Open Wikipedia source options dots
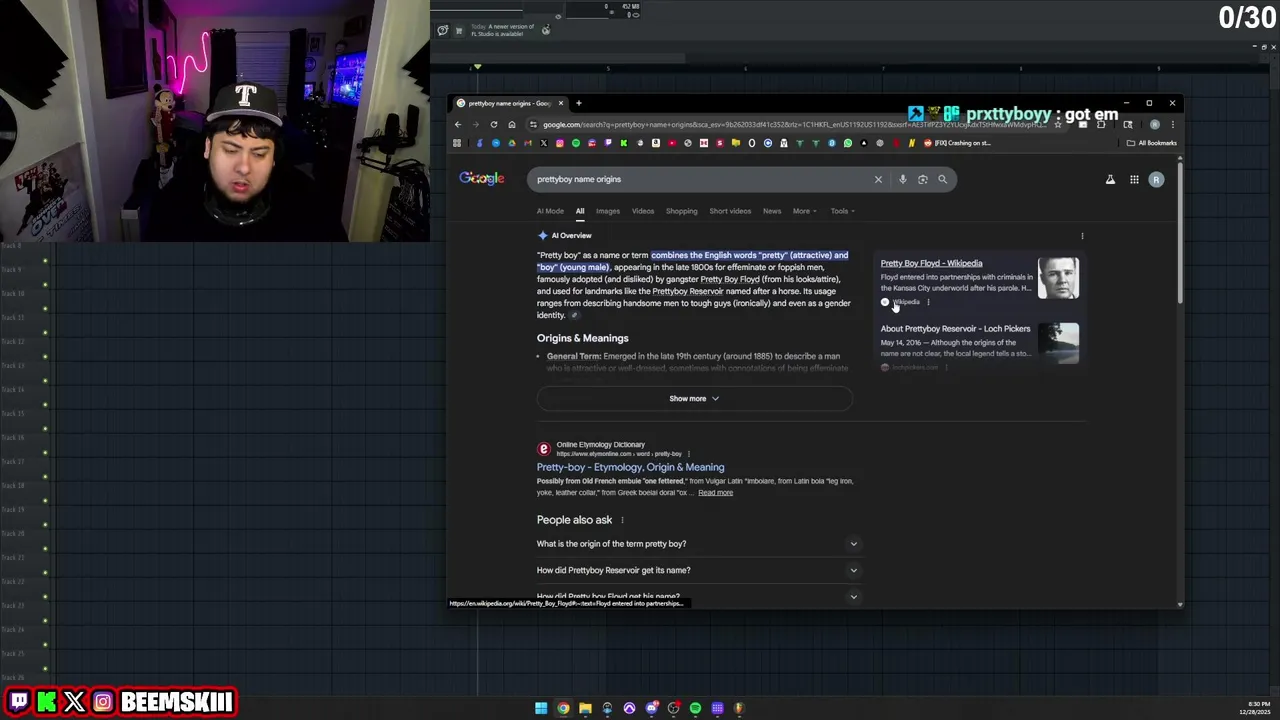 tap(928, 302)
